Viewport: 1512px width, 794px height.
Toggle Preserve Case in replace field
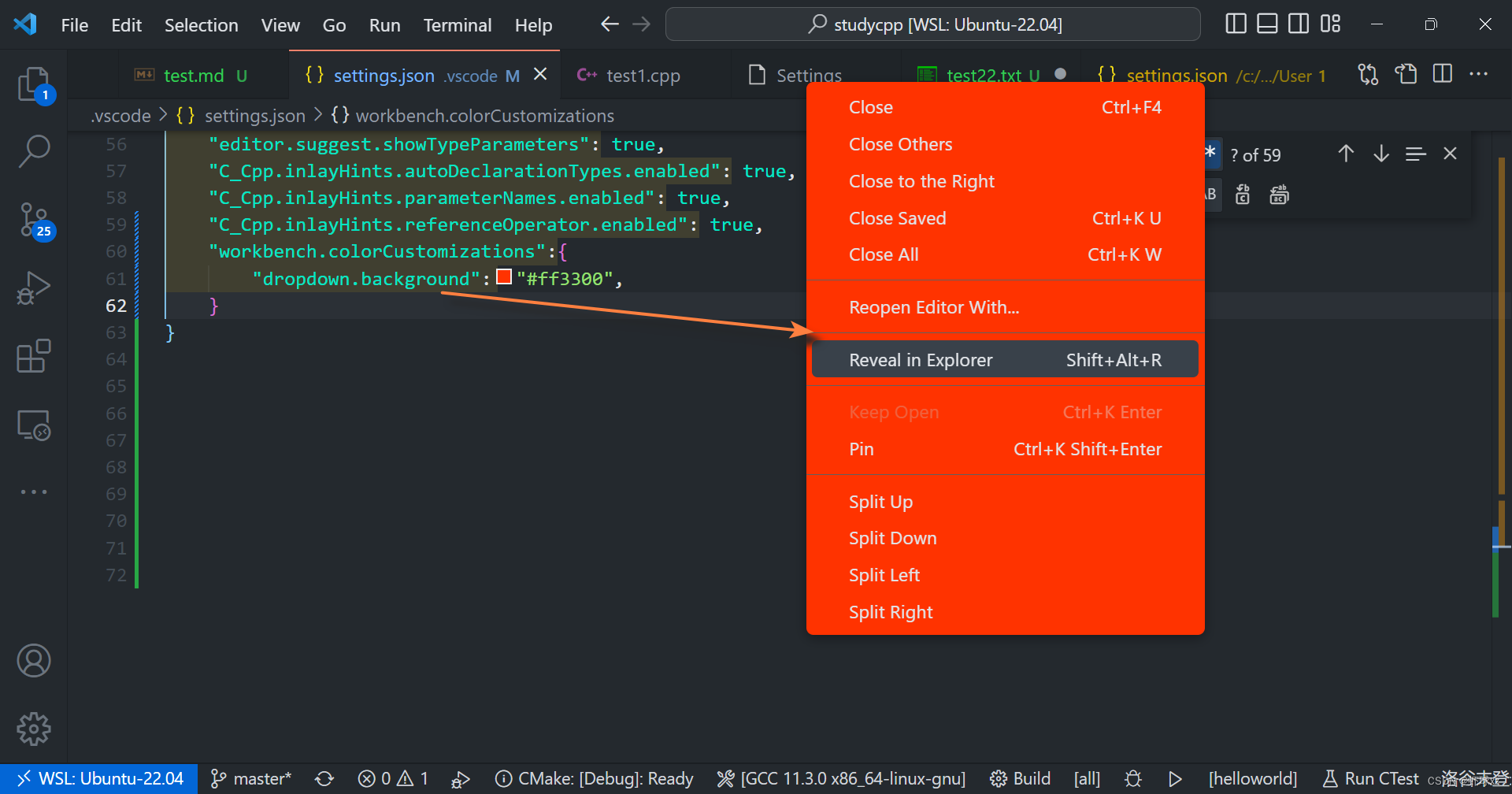(1211, 195)
